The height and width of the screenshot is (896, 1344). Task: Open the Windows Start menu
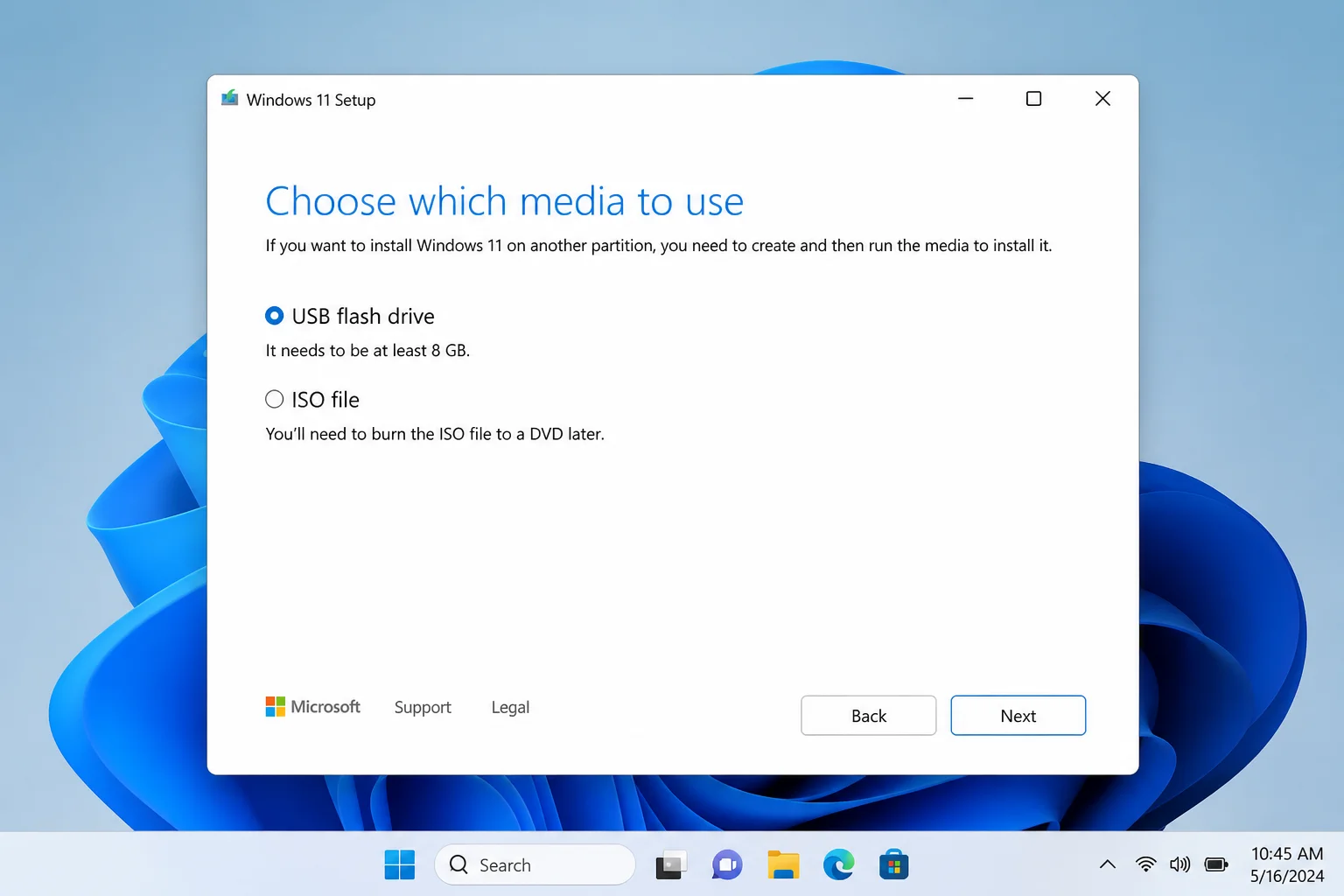400,865
